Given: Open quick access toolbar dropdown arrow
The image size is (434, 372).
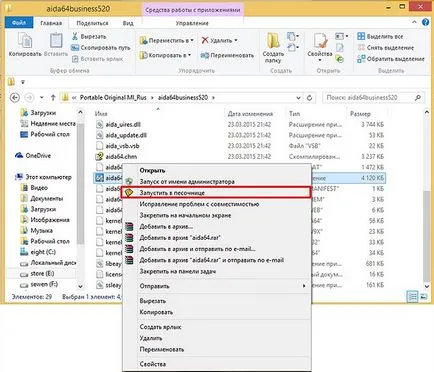Looking at the screenshot, I should click(23, 82).
